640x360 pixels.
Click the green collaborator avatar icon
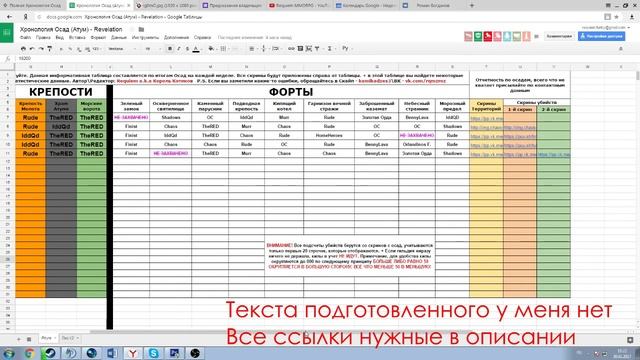coord(478,36)
